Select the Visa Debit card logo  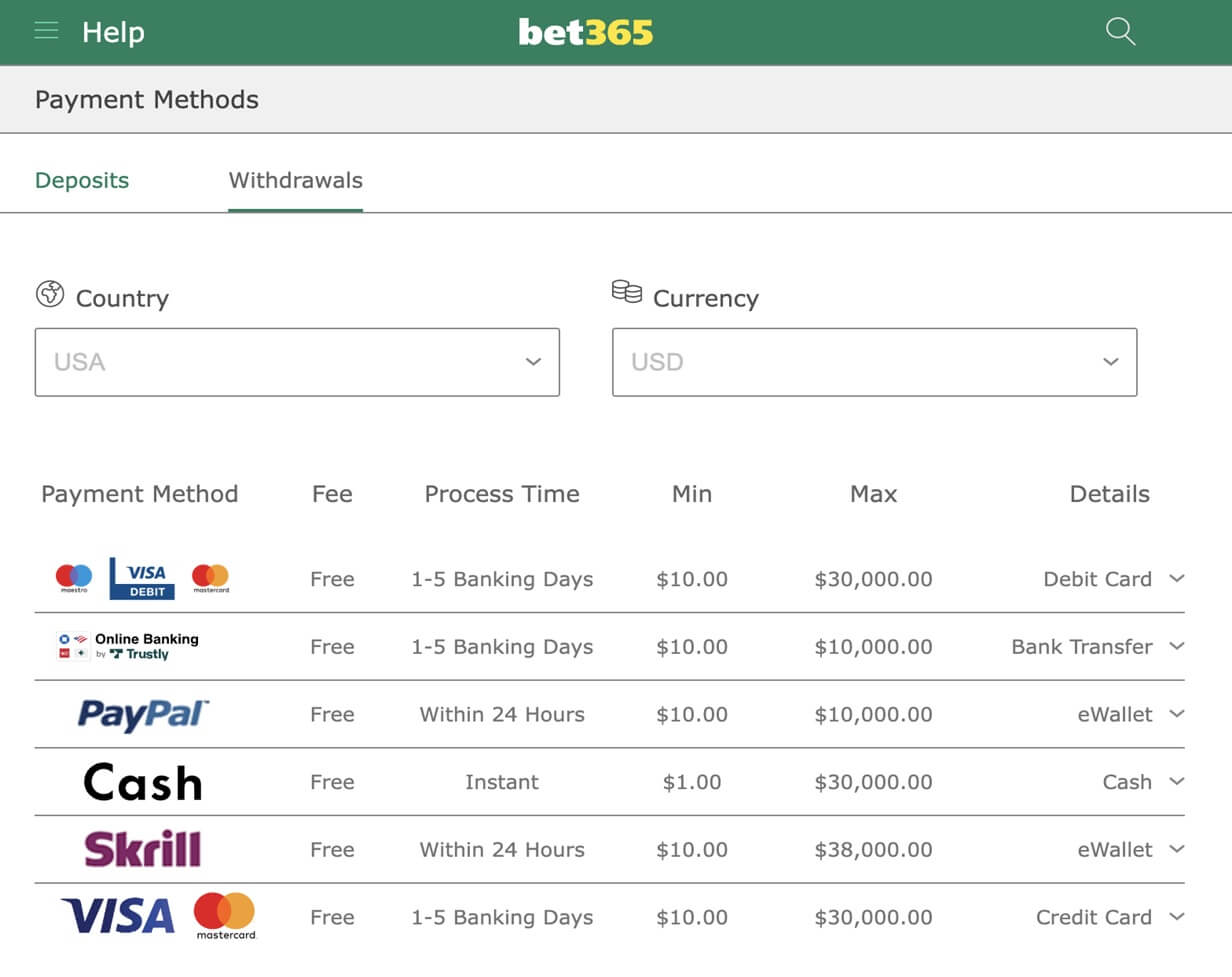click(142, 579)
